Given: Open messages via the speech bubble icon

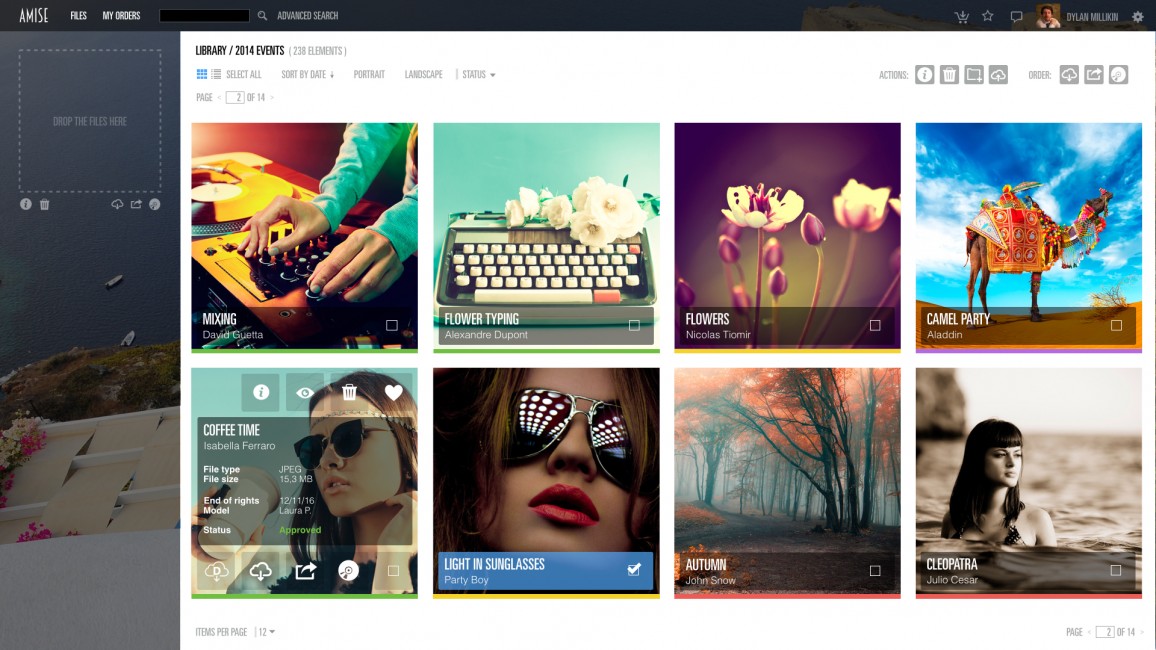Looking at the screenshot, I should [x=1016, y=16].
